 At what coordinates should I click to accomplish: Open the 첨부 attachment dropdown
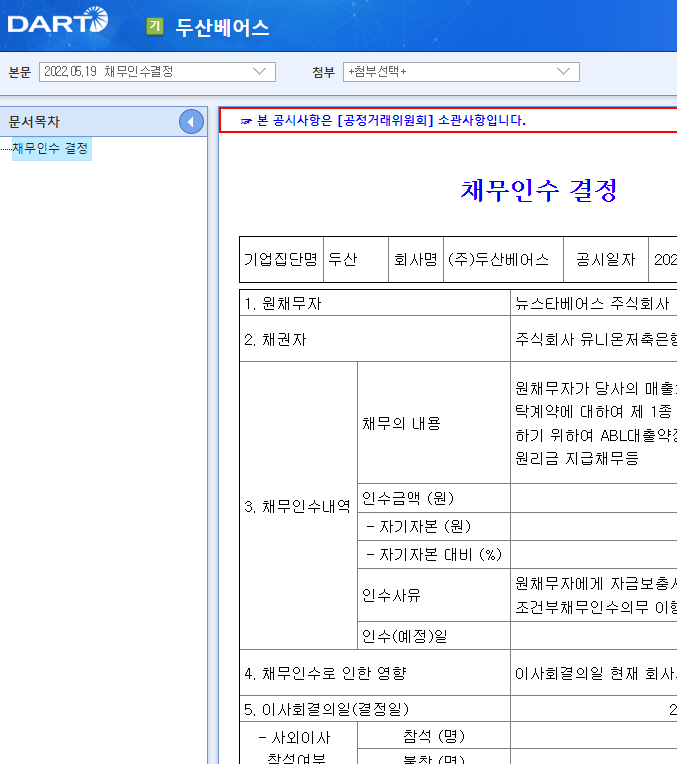coord(461,72)
